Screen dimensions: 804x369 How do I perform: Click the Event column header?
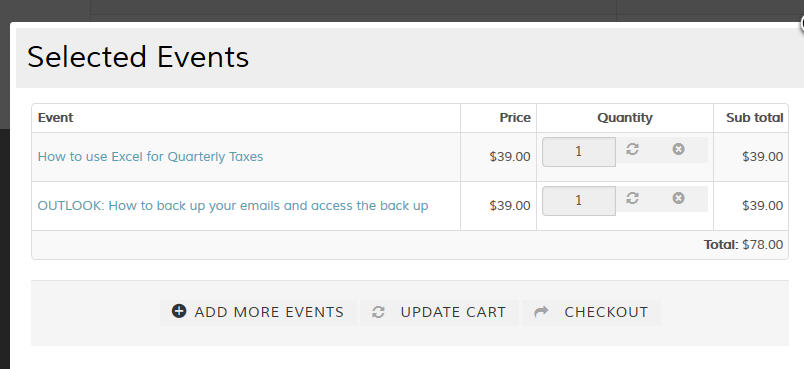tap(55, 118)
